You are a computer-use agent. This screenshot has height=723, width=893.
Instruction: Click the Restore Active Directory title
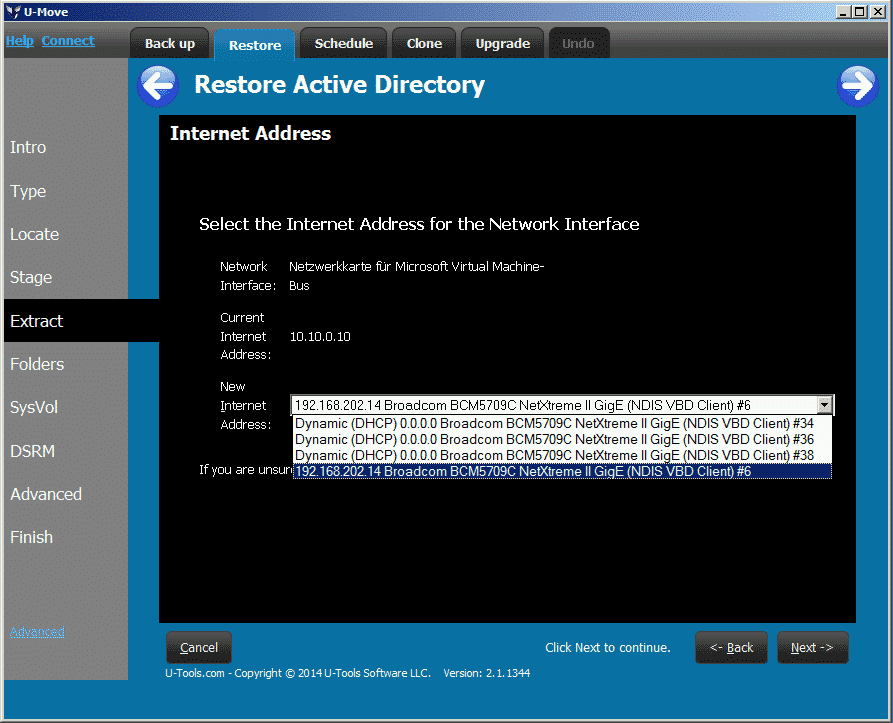click(x=339, y=84)
